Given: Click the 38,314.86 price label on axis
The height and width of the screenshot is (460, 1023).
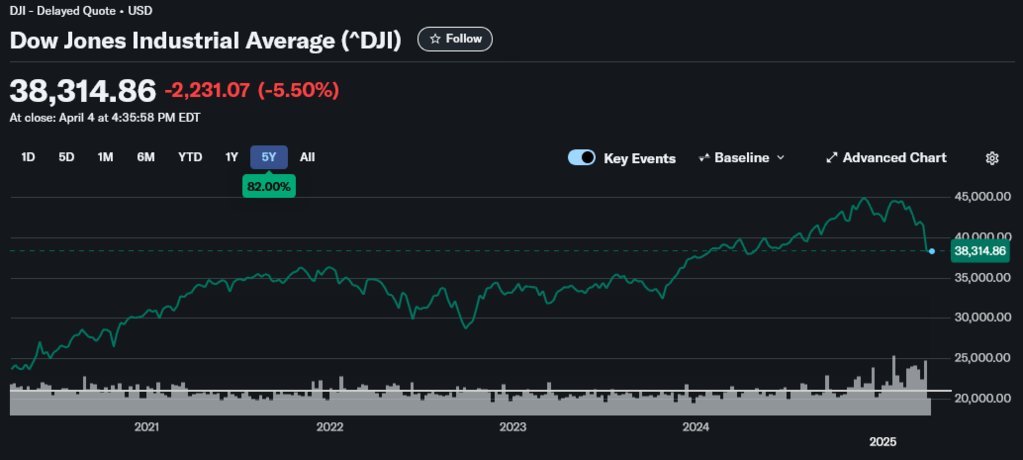Looking at the screenshot, I should (x=981, y=251).
